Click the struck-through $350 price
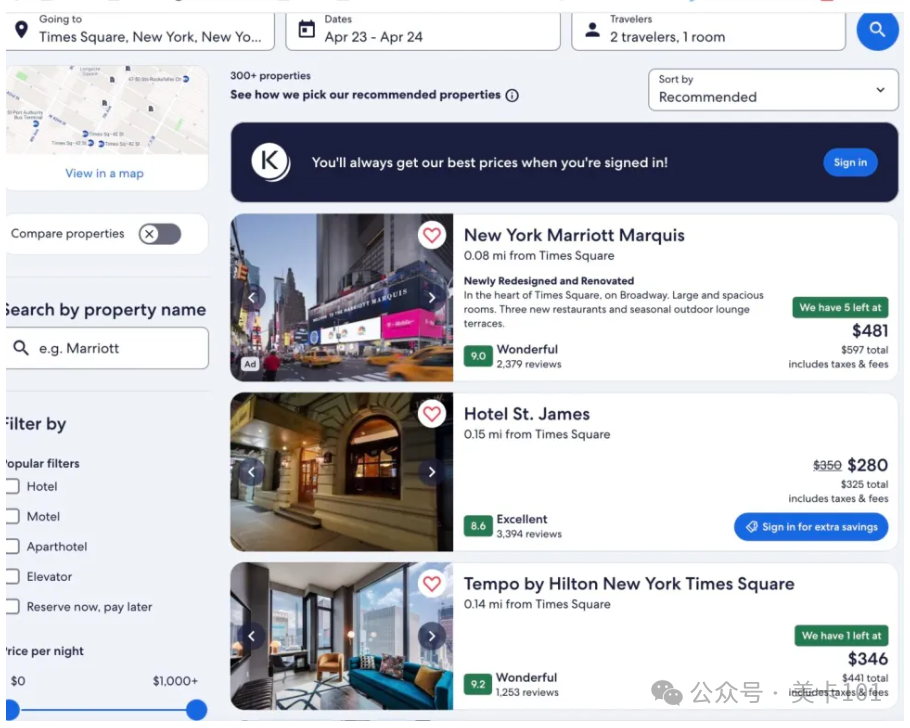910x728 pixels. 827,466
